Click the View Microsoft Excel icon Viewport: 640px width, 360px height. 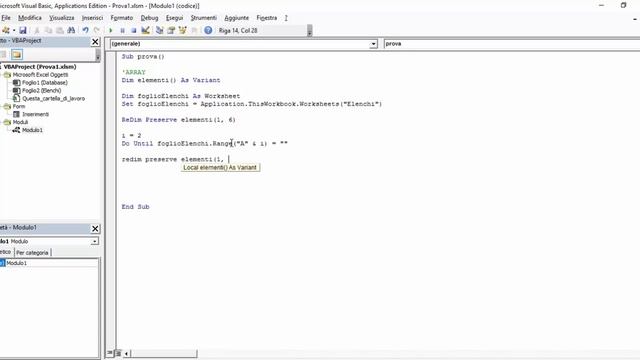[x=6, y=30]
